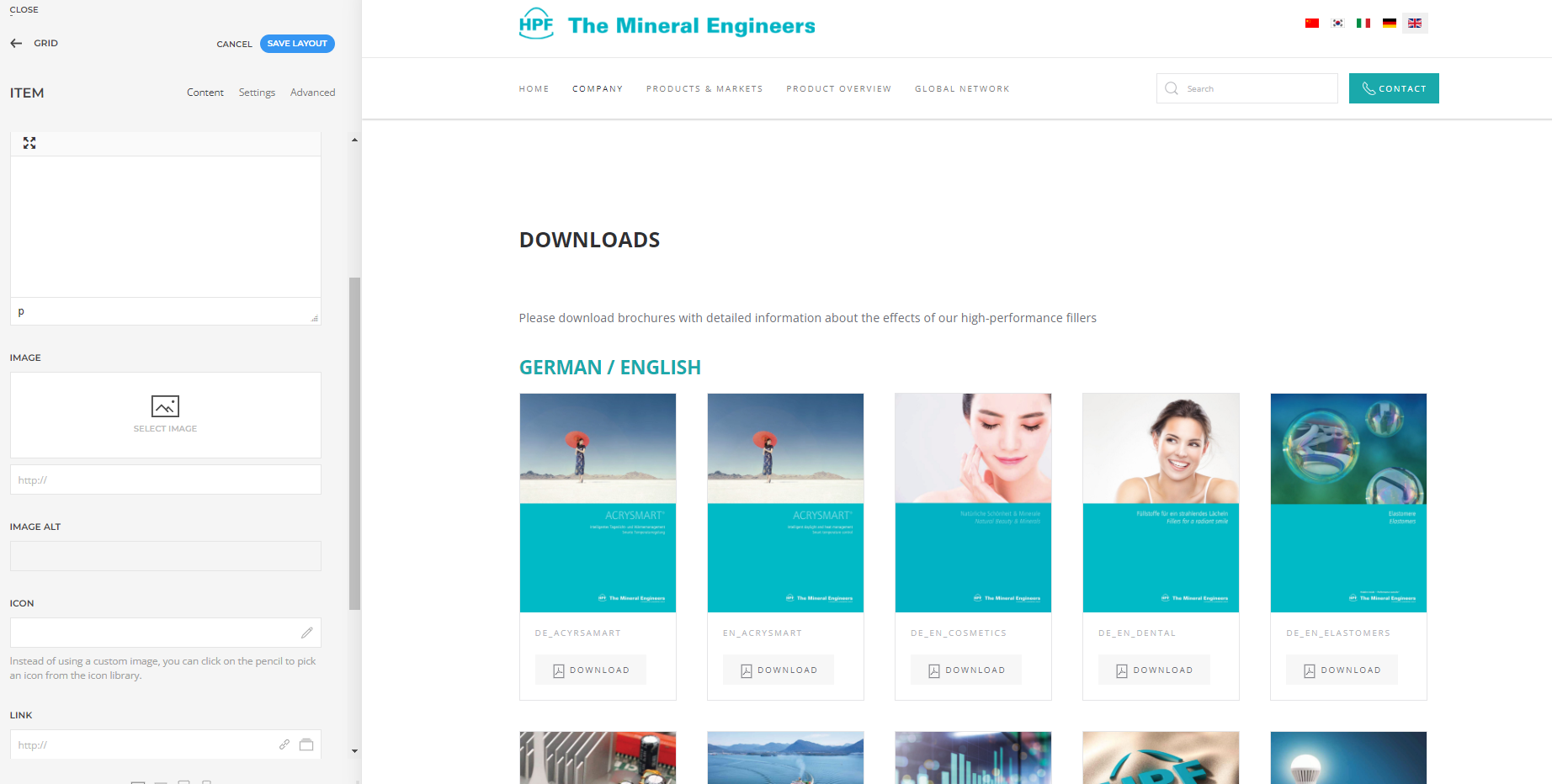This screenshot has height=784, width=1552.
Task: Return to the GRID level
Action: point(45,43)
